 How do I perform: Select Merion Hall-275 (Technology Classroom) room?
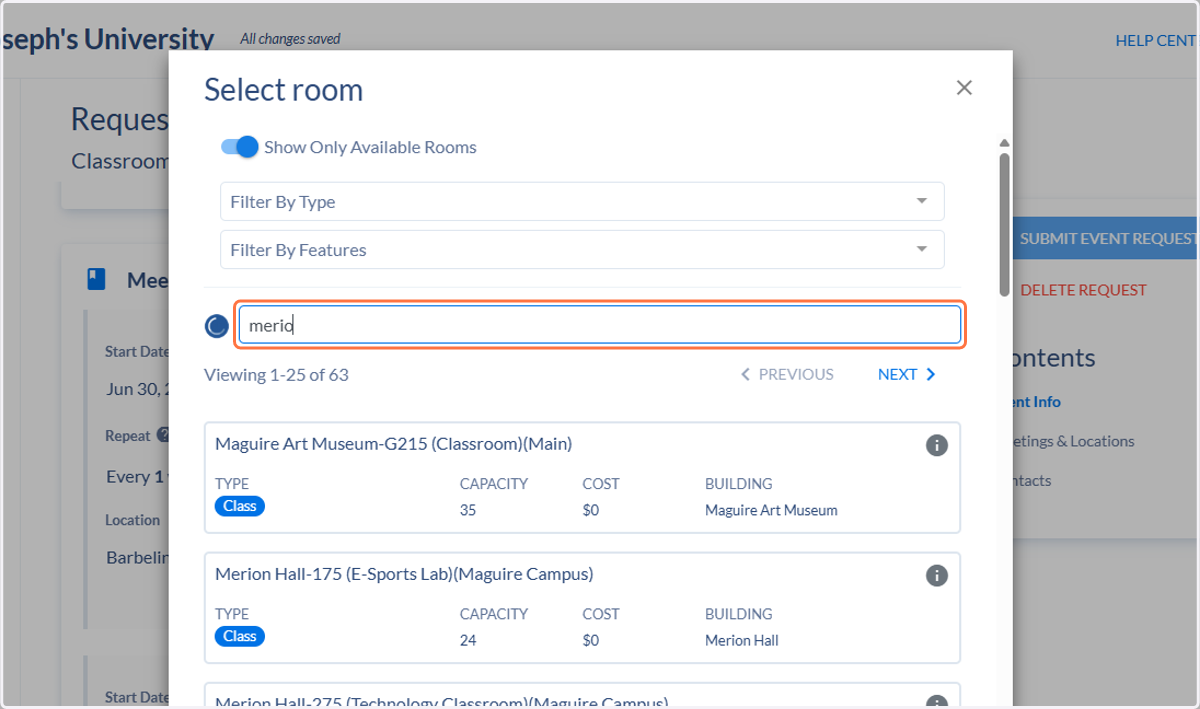(582, 696)
